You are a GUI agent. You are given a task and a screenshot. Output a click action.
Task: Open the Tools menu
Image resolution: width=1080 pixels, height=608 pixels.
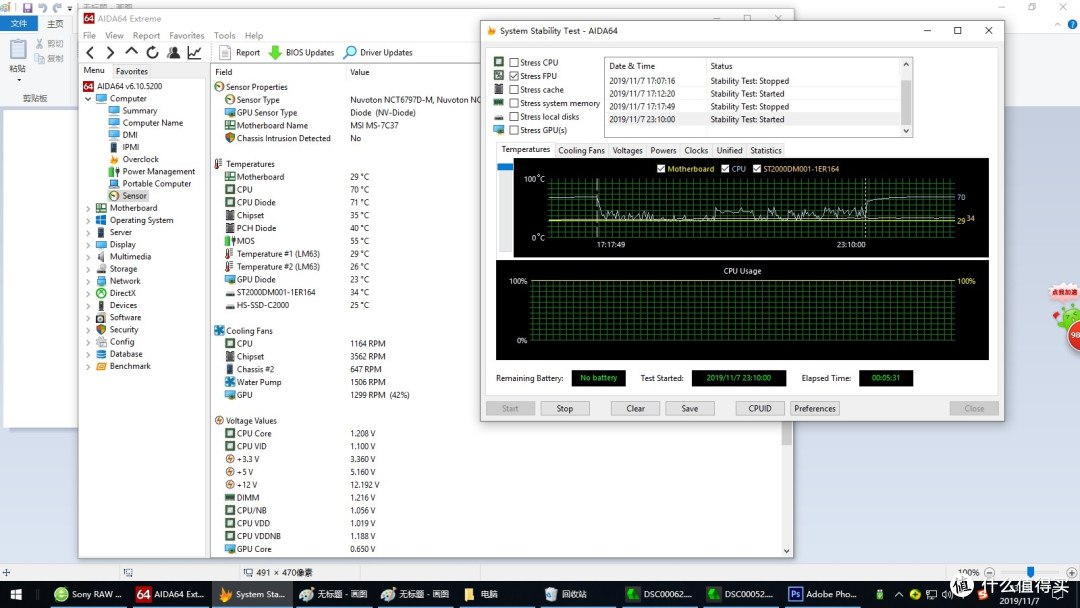pyautogui.click(x=225, y=35)
